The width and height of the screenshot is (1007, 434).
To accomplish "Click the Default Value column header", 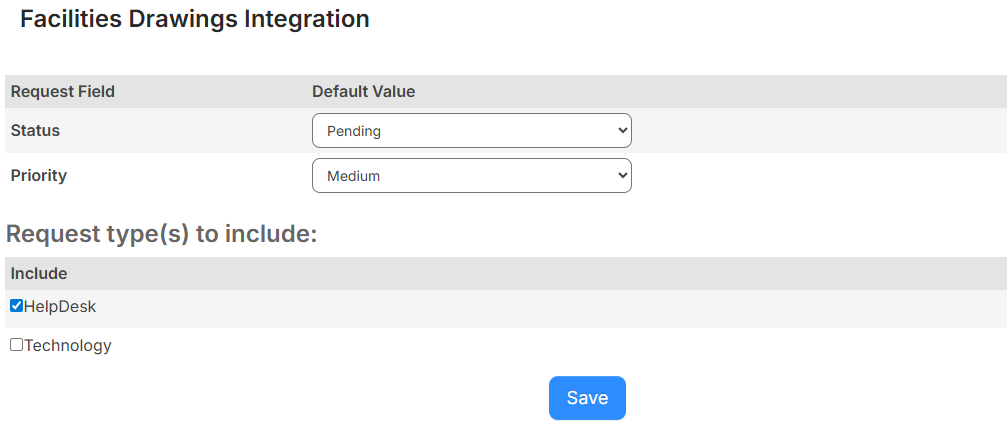I will [x=363, y=92].
